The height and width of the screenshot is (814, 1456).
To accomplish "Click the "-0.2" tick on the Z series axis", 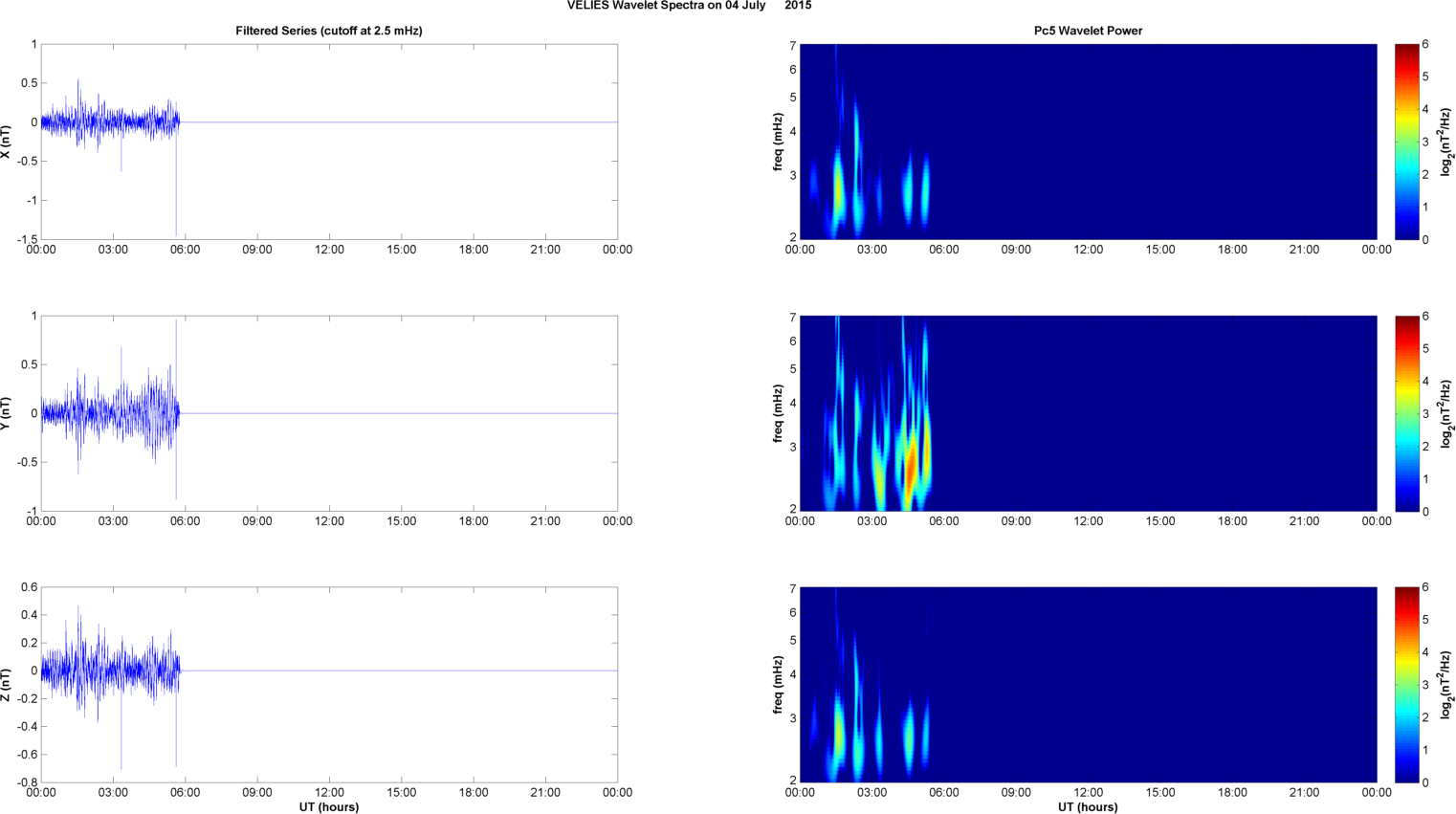I will tap(28, 699).
